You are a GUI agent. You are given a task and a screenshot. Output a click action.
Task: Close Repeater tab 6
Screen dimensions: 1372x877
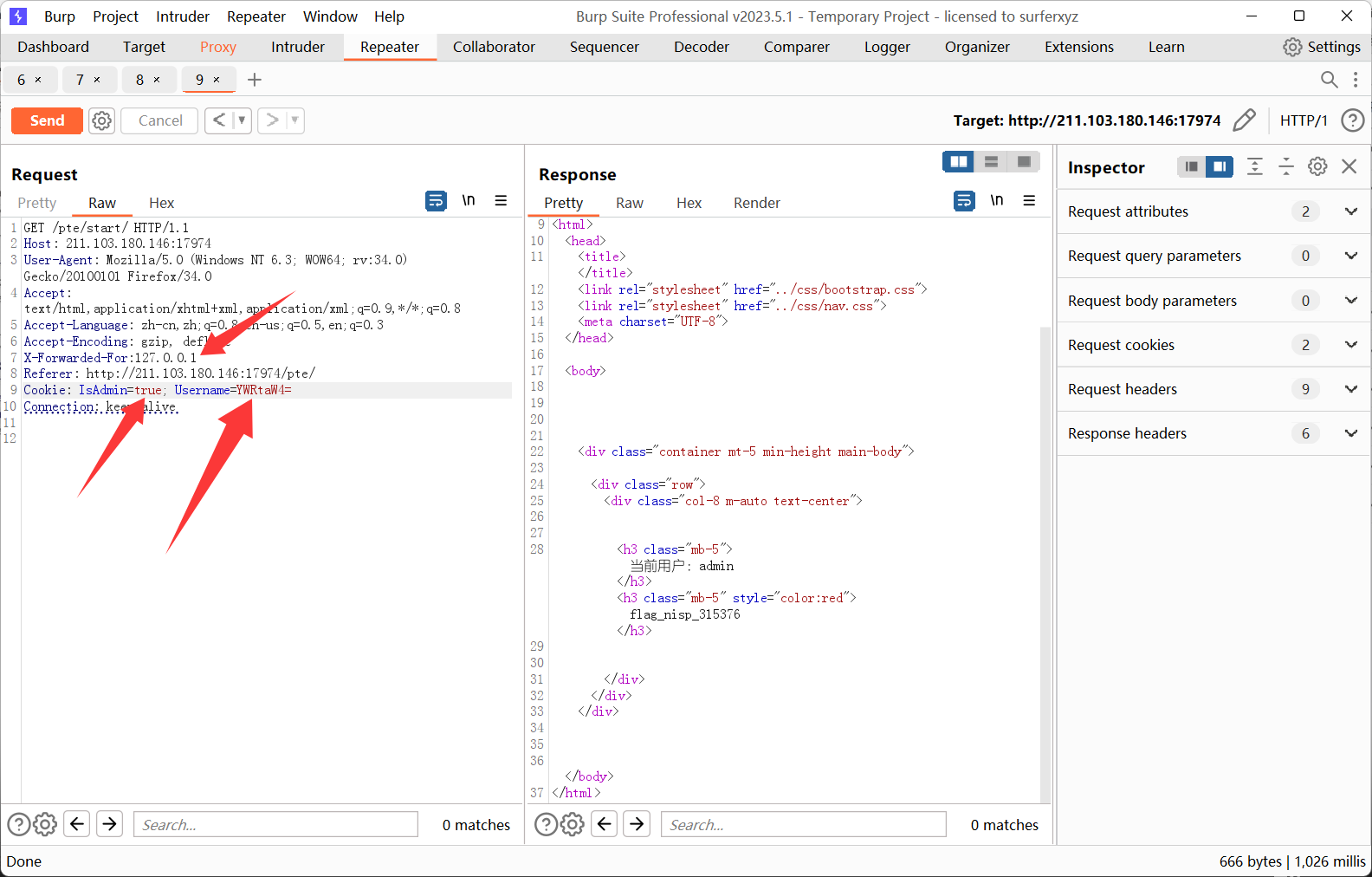point(38,80)
